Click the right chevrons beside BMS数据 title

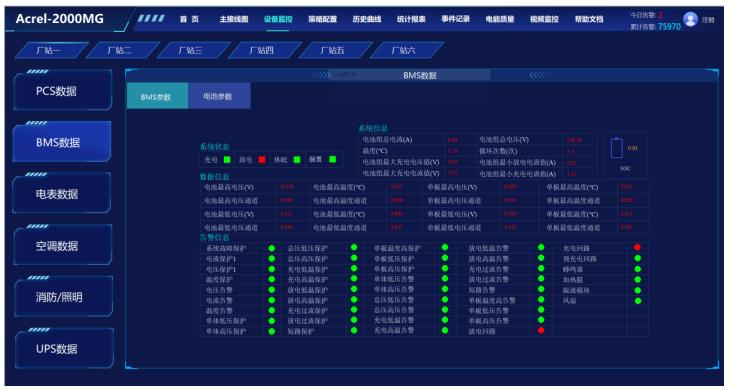click(x=539, y=75)
